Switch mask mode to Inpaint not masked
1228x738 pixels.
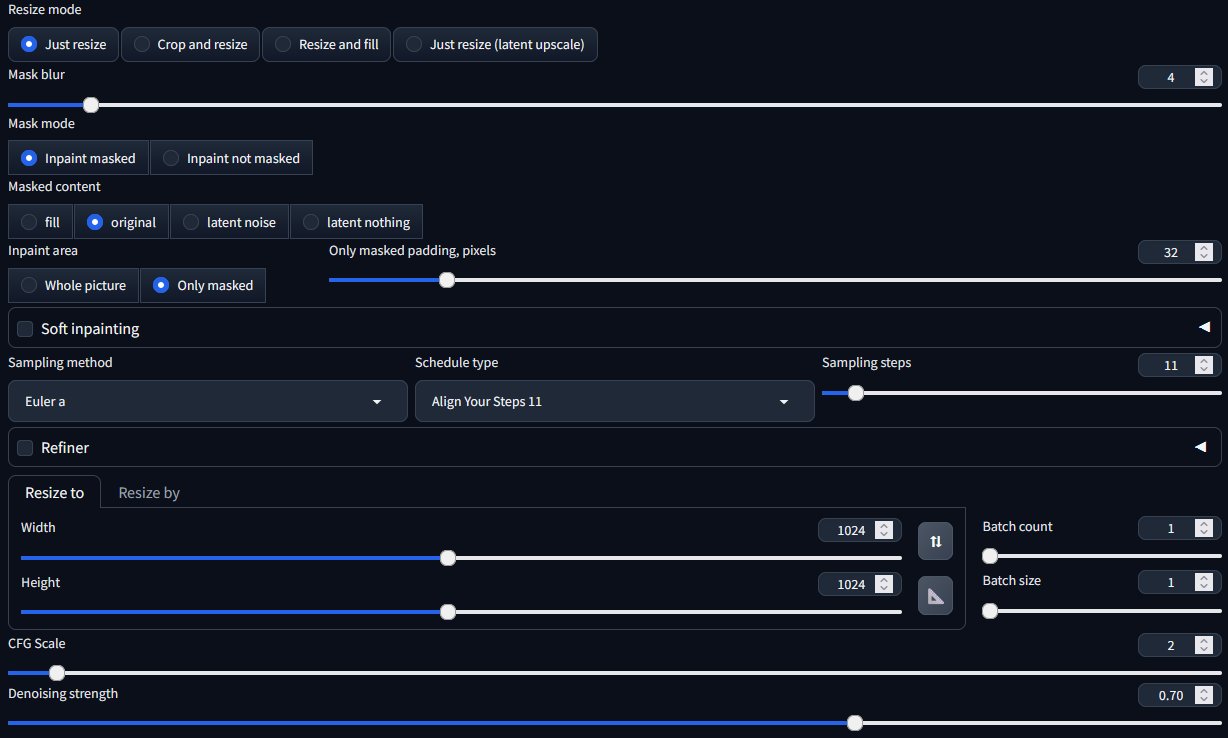point(231,158)
